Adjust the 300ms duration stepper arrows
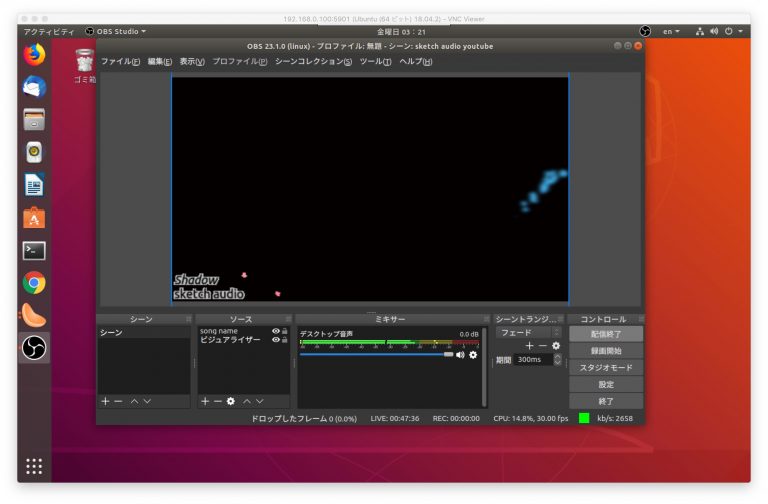The width and height of the screenshot is (768, 504). (557, 360)
